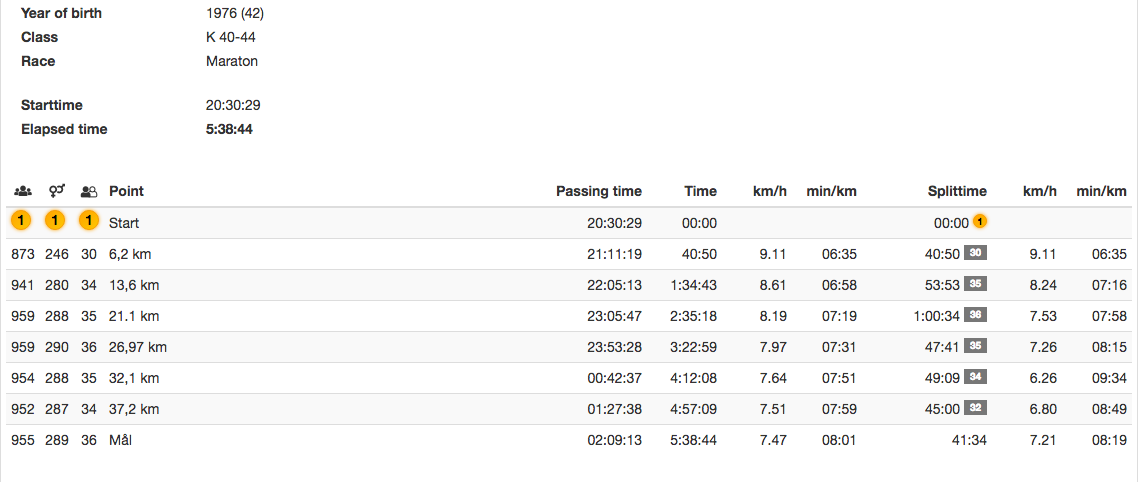Click the orange badge beside Start splittime 00:00

pos(980,223)
